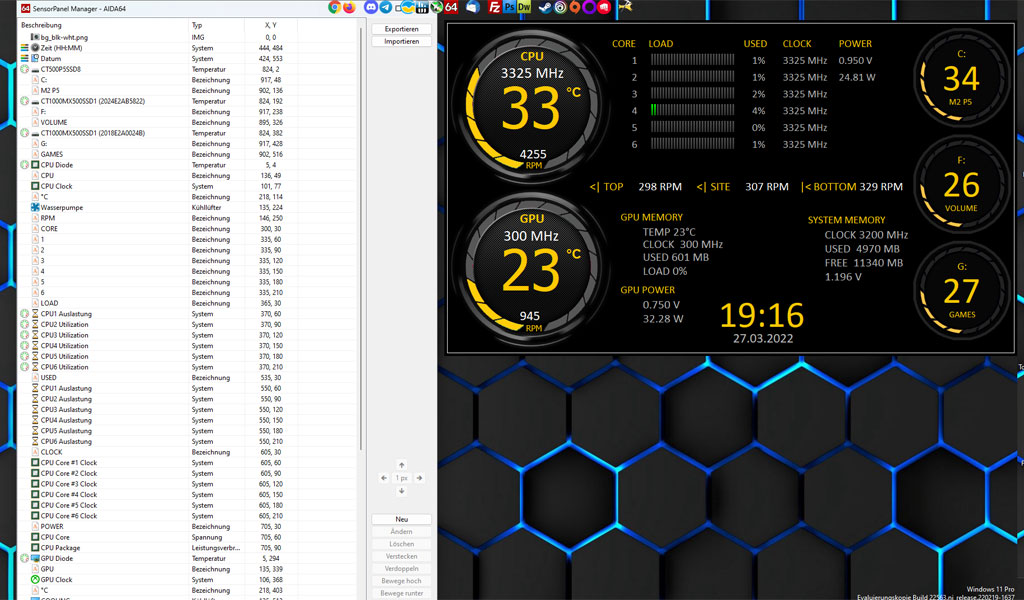Viewport: 1024px width, 600px height.
Task: Select the M2 P5 label row
Action: click(x=188, y=90)
